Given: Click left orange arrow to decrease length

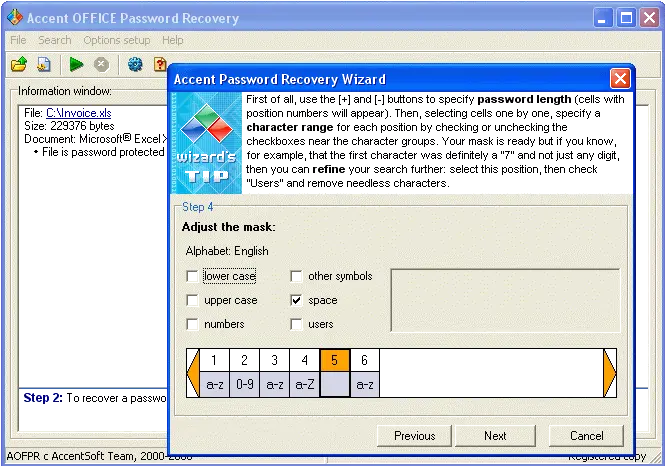Looking at the screenshot, I should point(193,373).
